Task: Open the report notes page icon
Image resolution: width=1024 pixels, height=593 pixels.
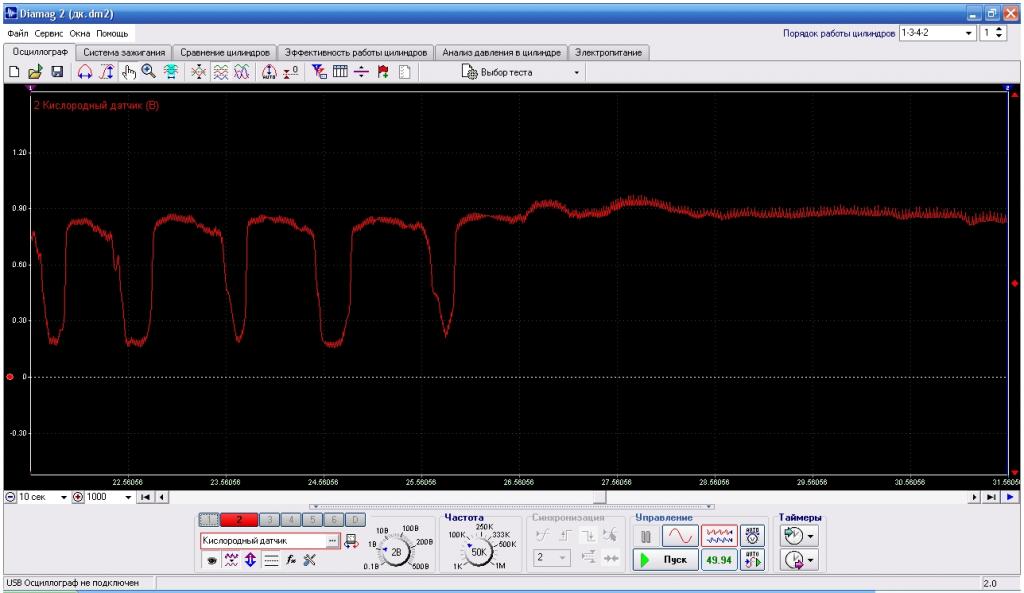Action: [404, 72]
